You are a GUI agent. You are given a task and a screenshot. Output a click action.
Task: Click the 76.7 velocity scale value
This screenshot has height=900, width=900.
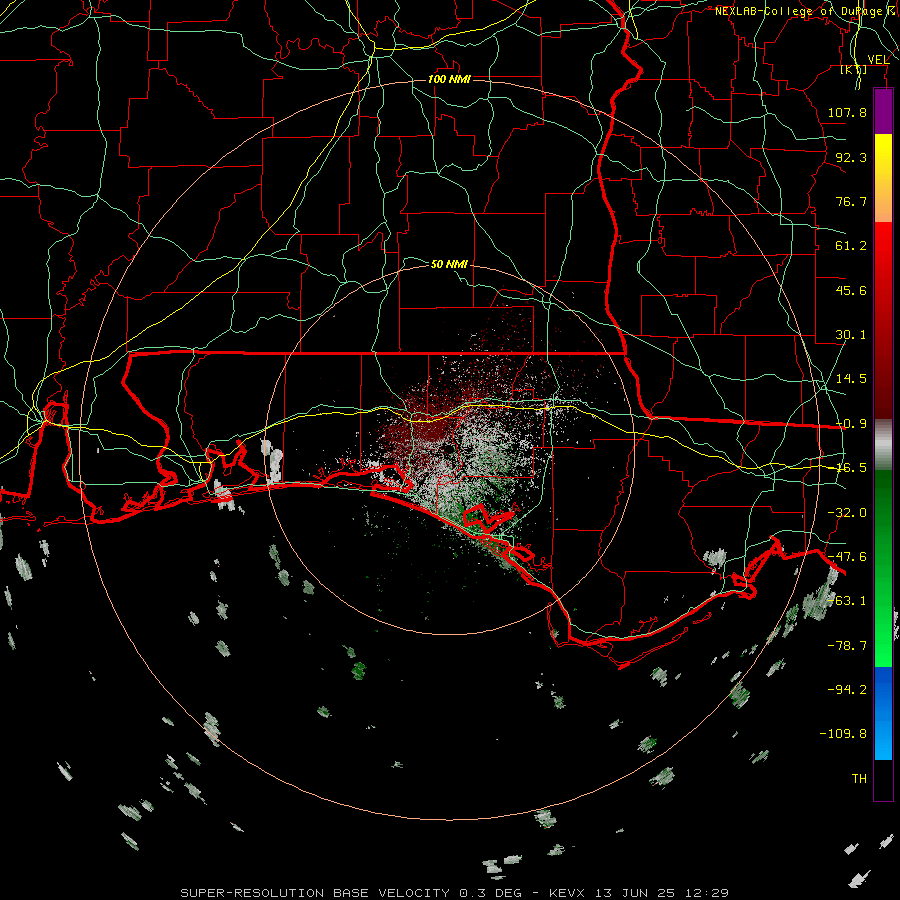click(851, 201)
